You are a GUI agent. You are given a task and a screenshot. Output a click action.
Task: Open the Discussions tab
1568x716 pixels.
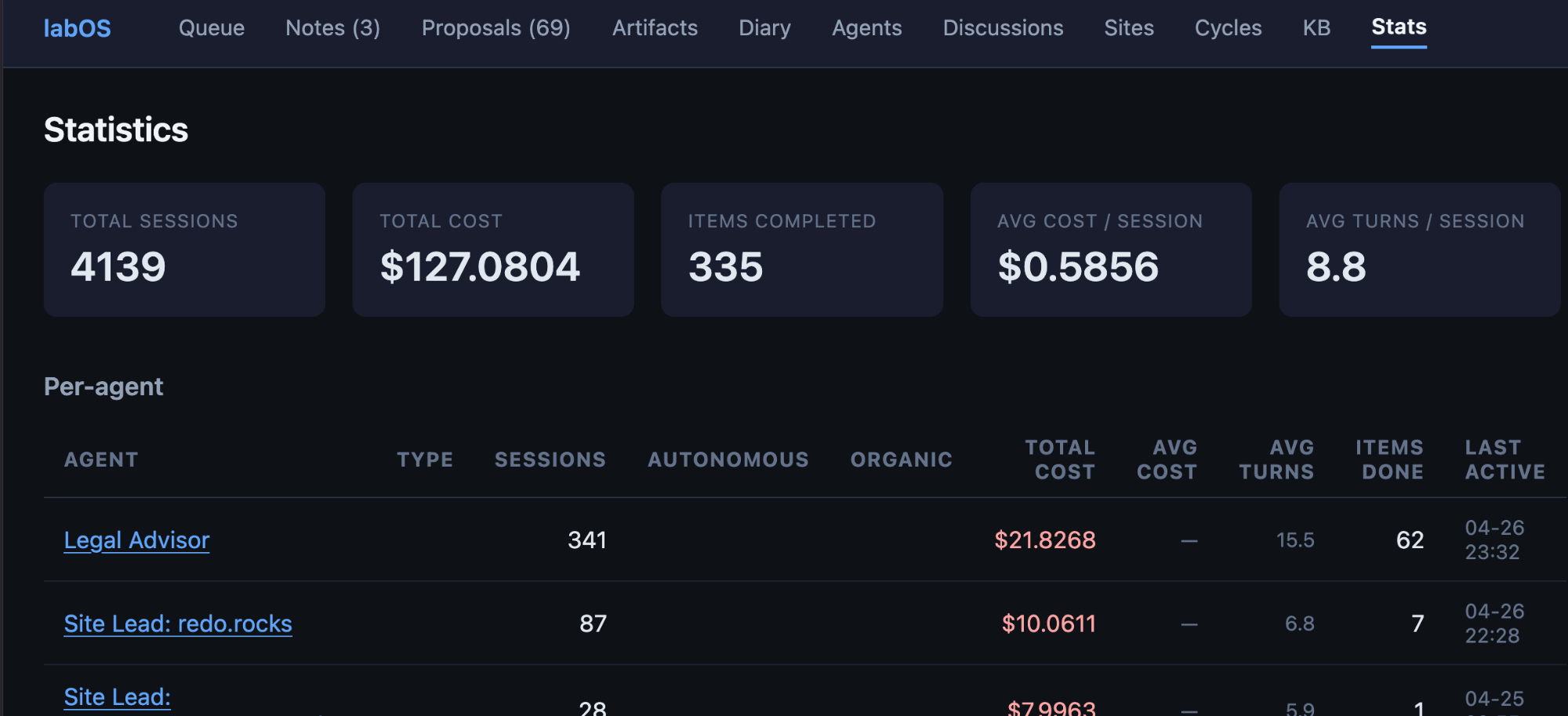(1003, 28)
